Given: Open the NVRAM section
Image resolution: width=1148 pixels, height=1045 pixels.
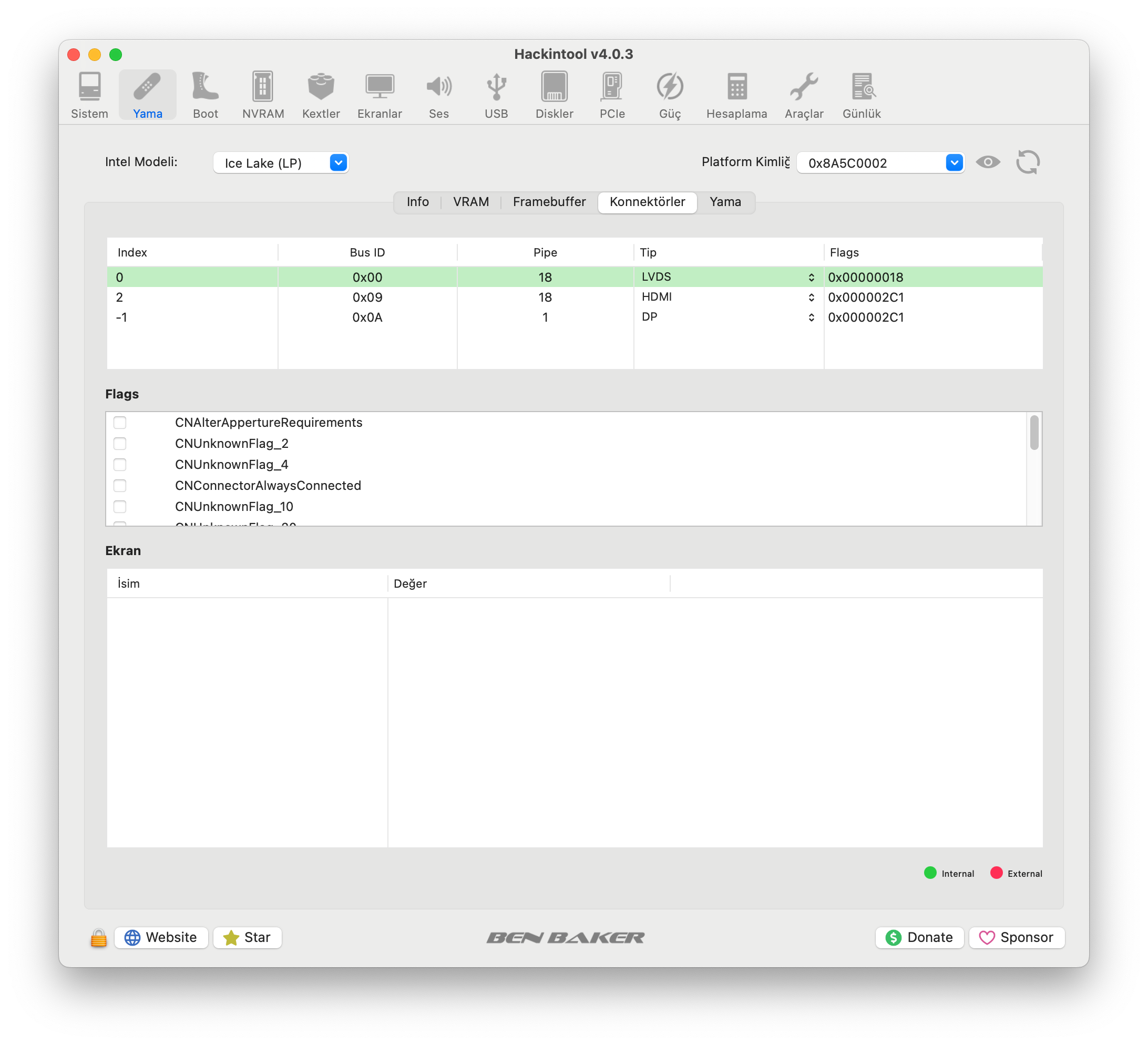Looking at the screenshot, I should click(263, 95).
